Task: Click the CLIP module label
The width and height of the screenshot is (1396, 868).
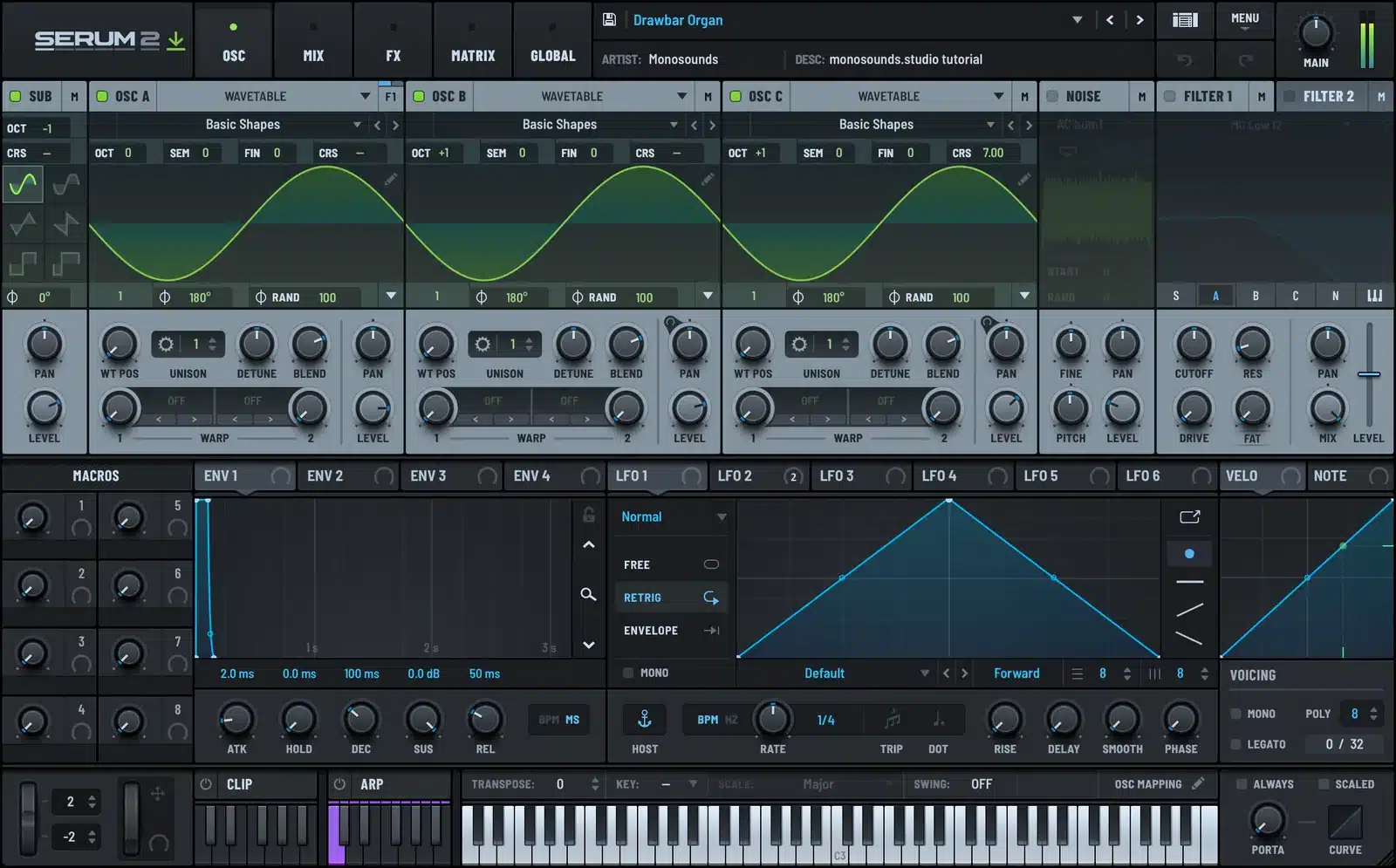Action: [x=239, y=784]
